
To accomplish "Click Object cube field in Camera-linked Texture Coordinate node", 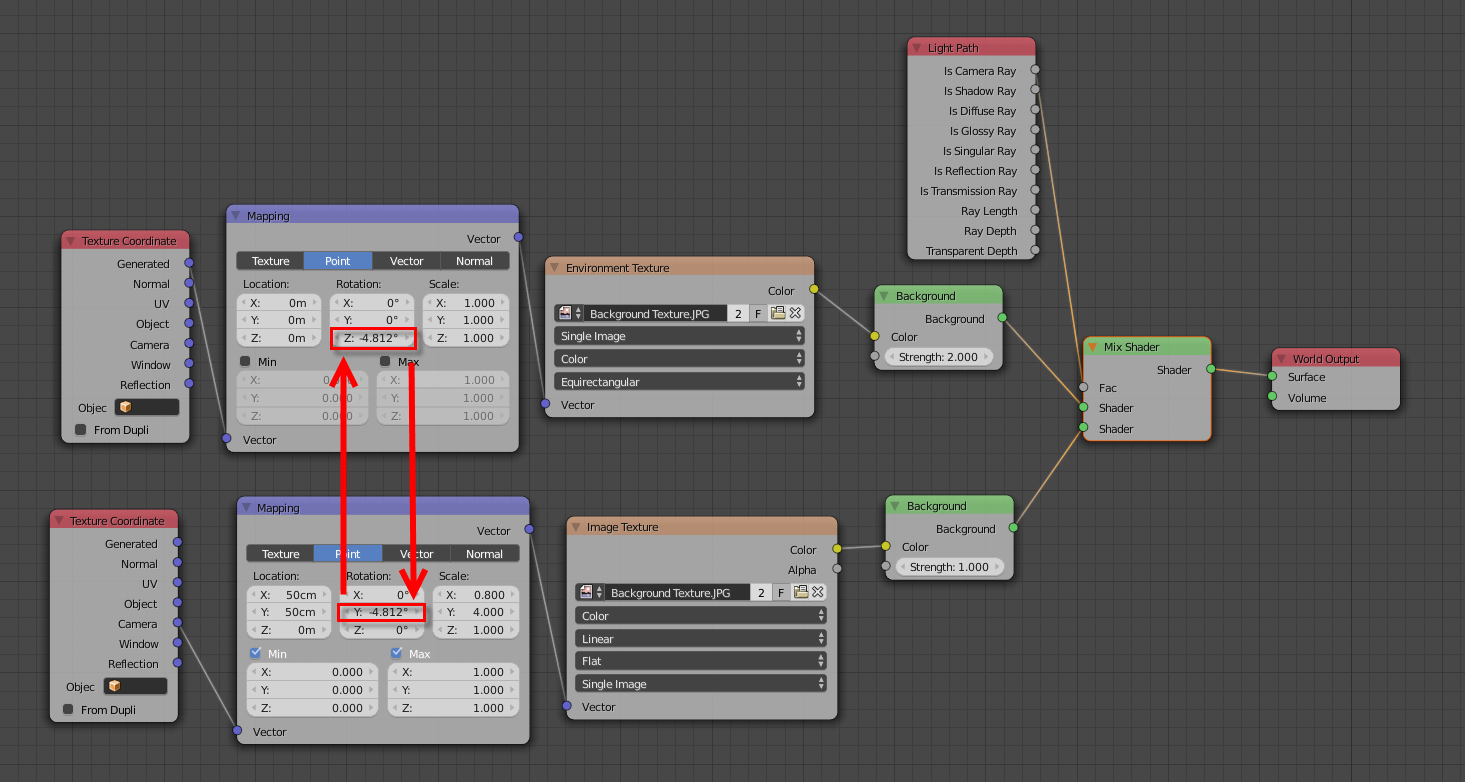I will [x=135, y=687].
